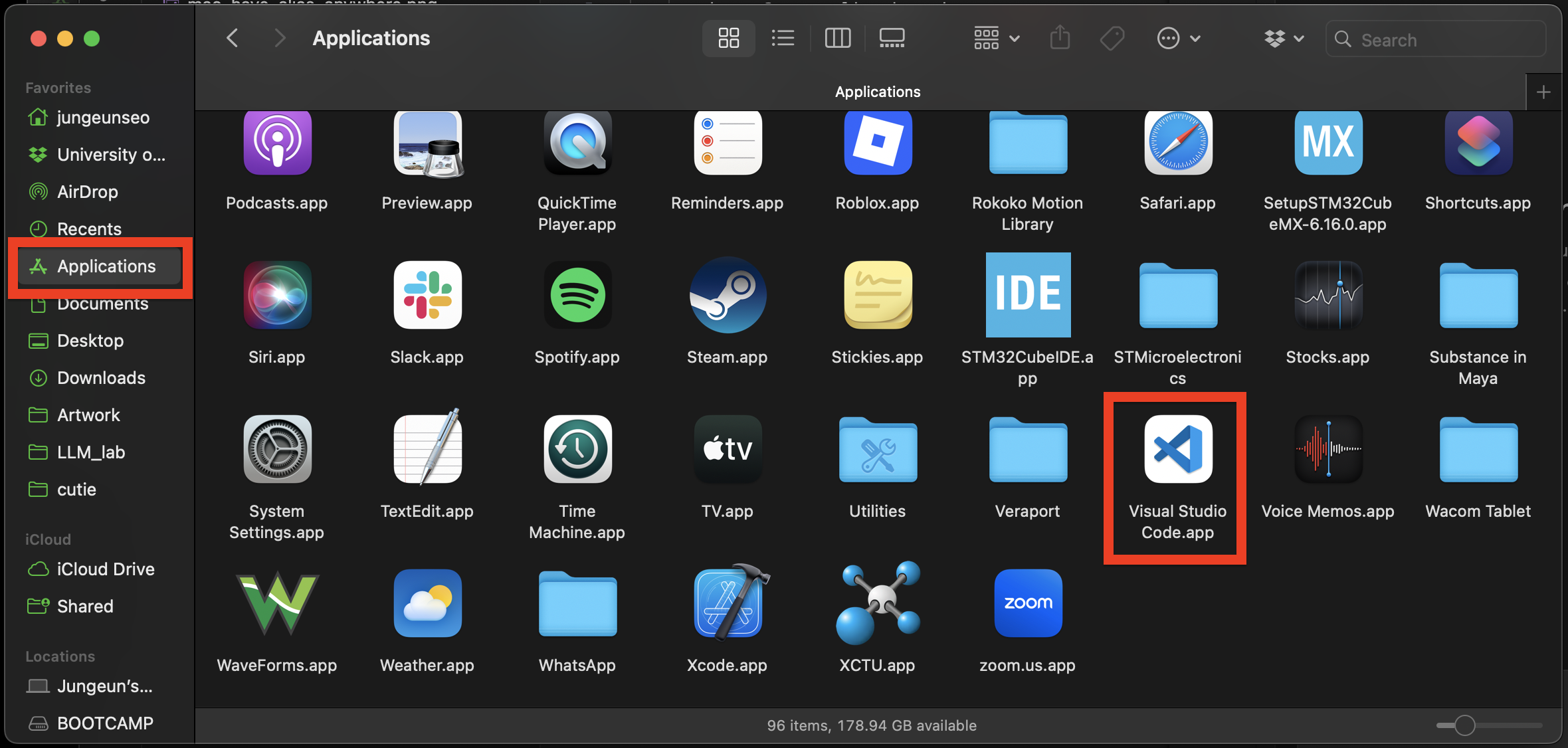The image size is (1568, 748).
Task: Click the Search field
Action: point(1436,39)
